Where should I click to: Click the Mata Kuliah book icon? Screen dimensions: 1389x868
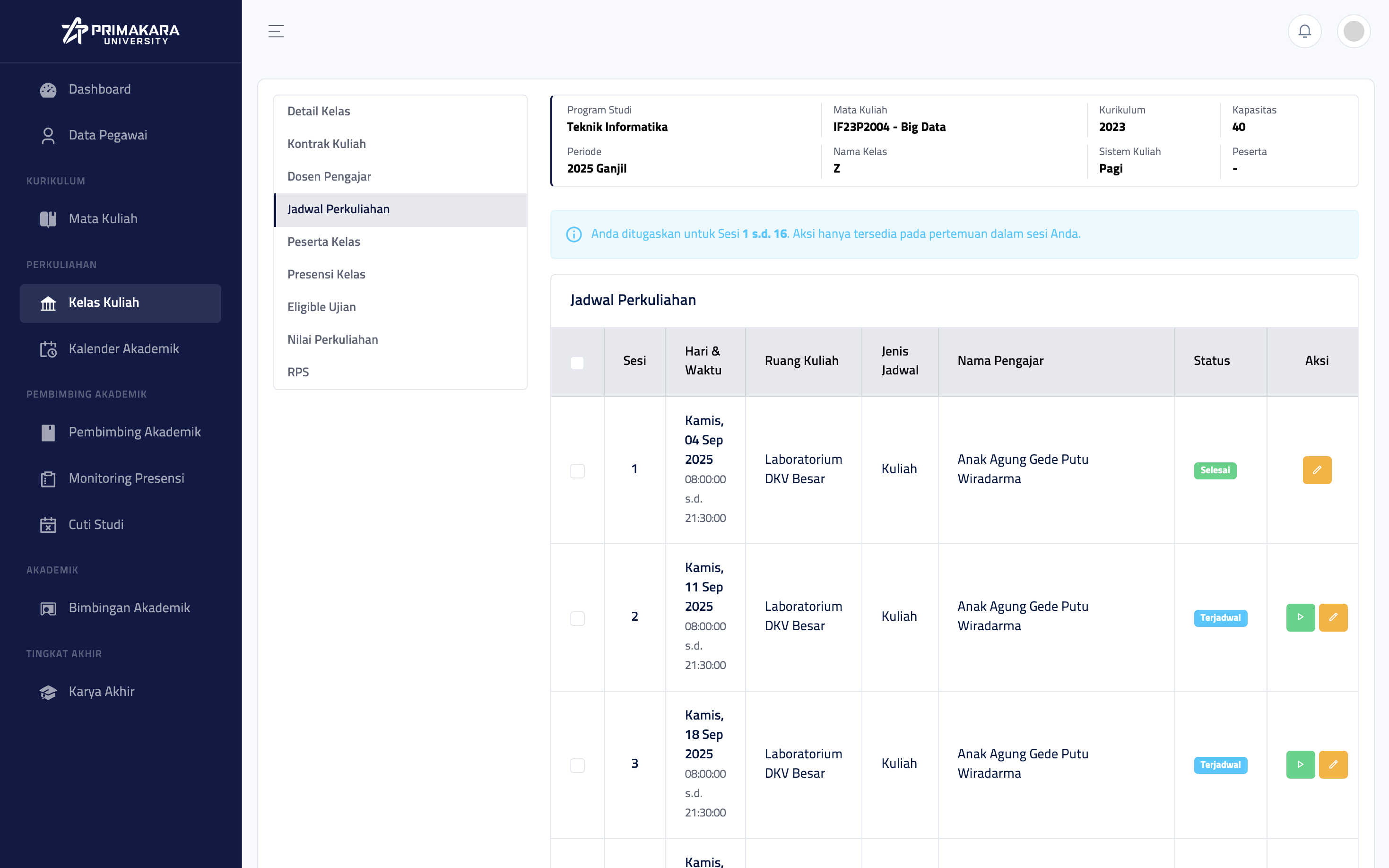48,219
